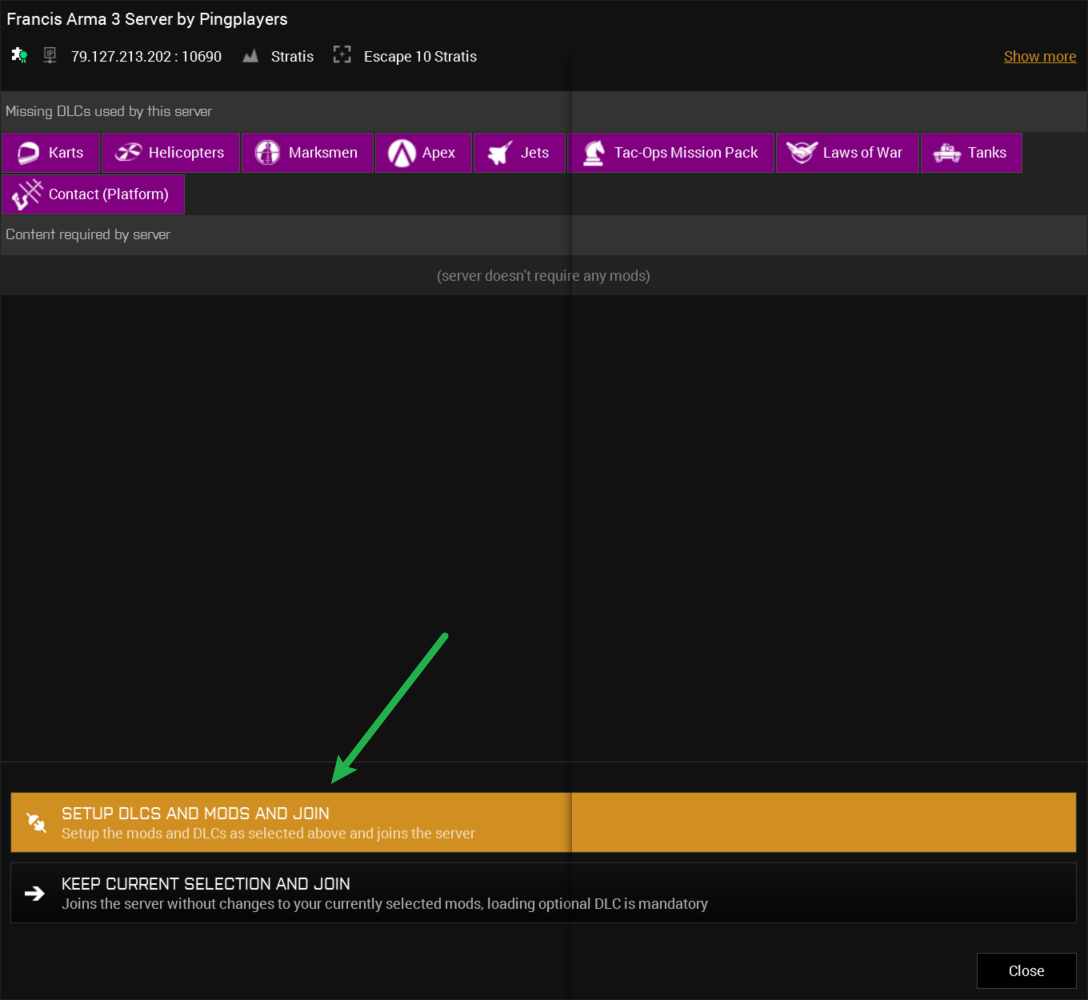Screen dimensions: 1088x1000
Task: Toggle the Marksmen DLC button
Action: 307,153
